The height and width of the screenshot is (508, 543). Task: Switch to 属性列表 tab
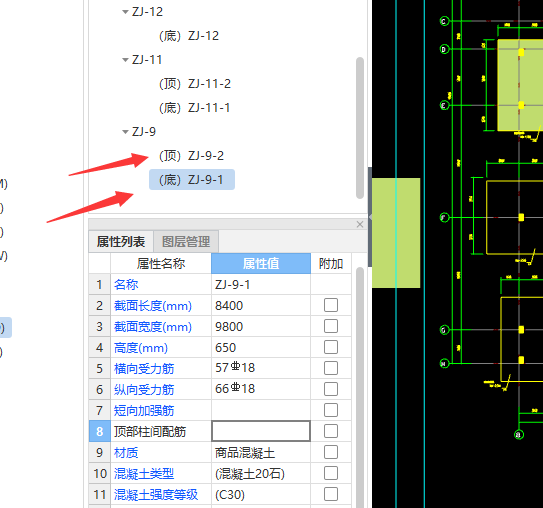[x=121, y=242]
